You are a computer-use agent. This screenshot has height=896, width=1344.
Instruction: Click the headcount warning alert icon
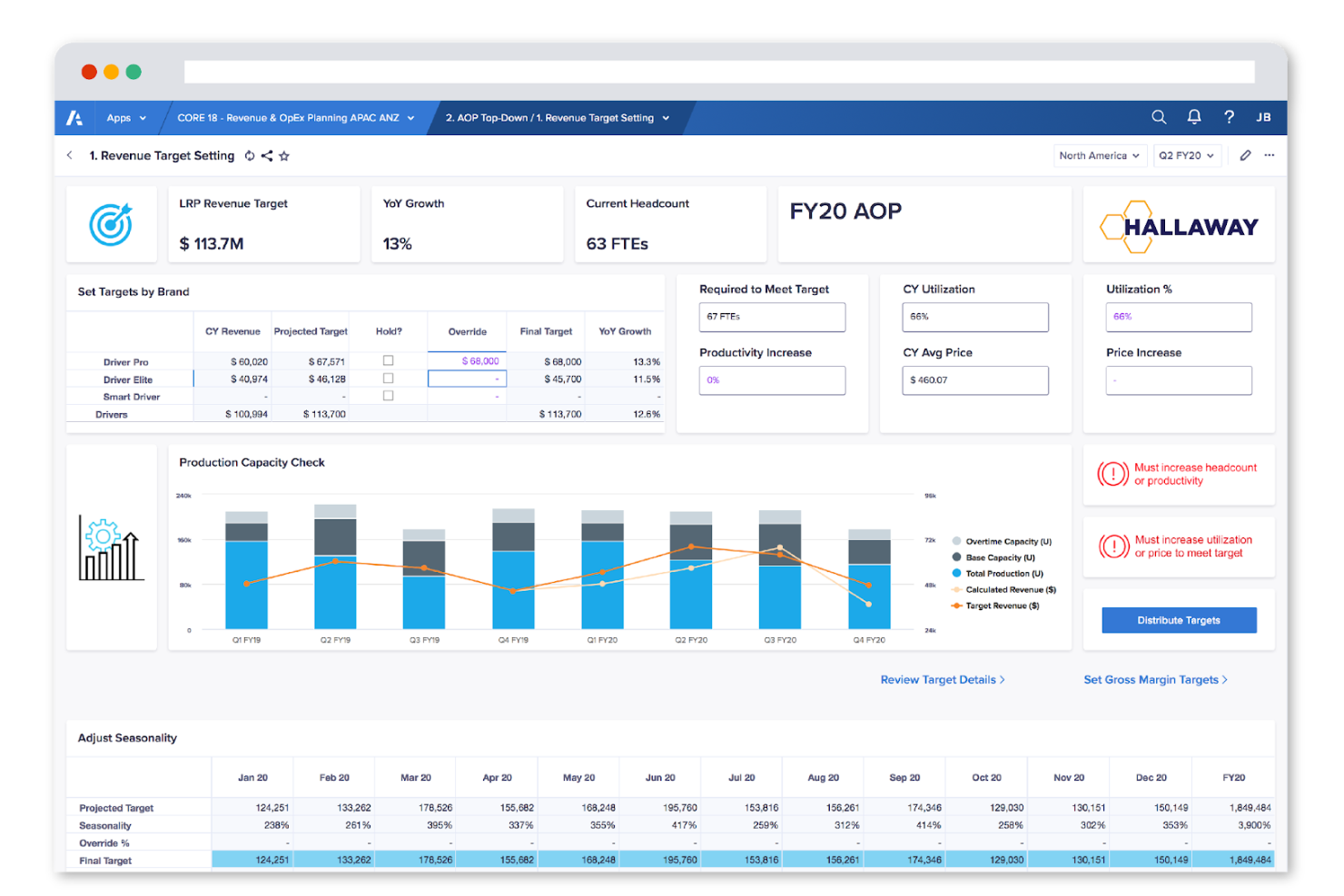coord(1112,474)
